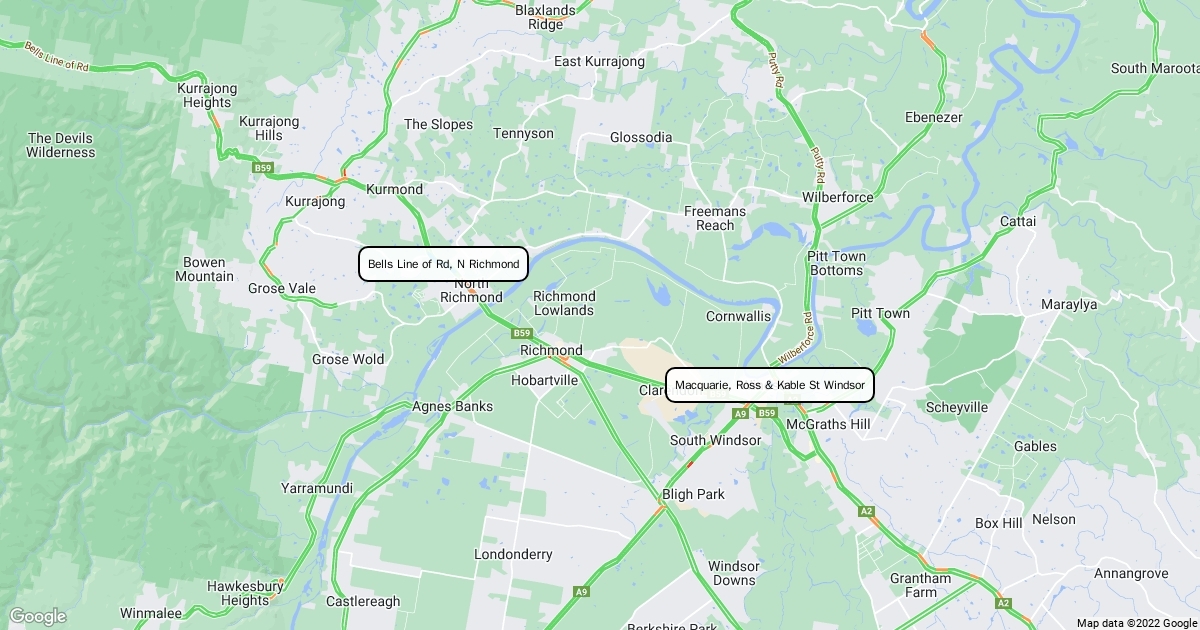Select the Wilberforce place label
The image size is (1200, 630).
coord(837,197)
